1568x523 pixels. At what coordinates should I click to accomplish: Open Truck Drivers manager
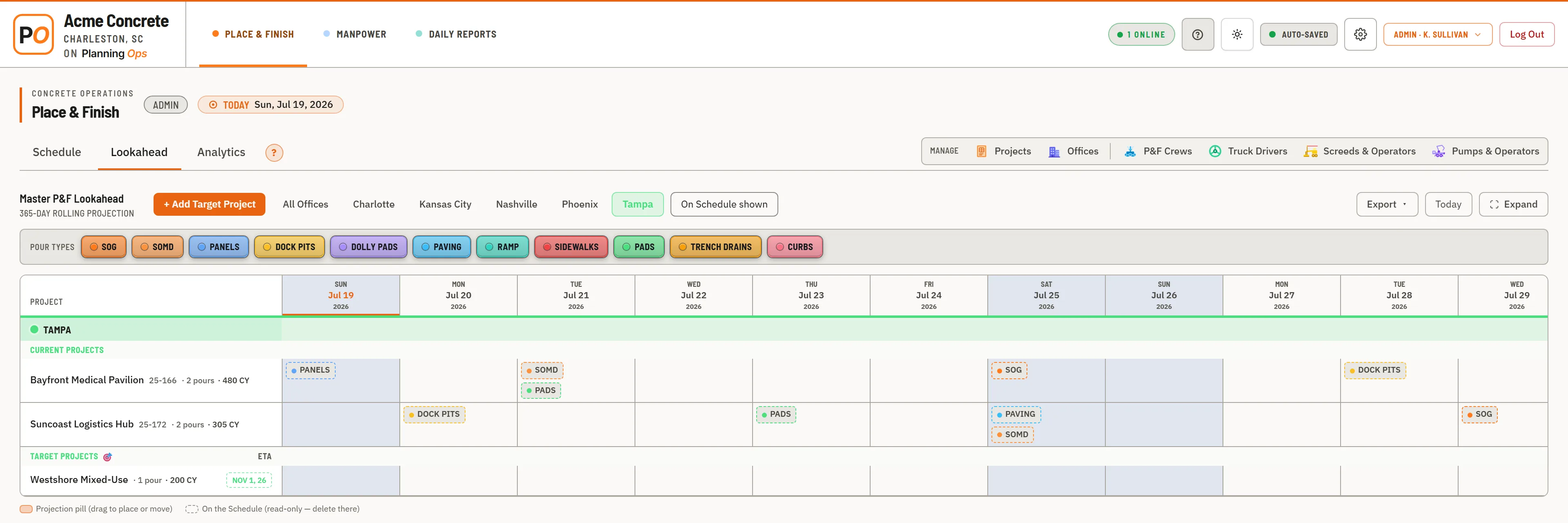click(x=1248, y=152)
